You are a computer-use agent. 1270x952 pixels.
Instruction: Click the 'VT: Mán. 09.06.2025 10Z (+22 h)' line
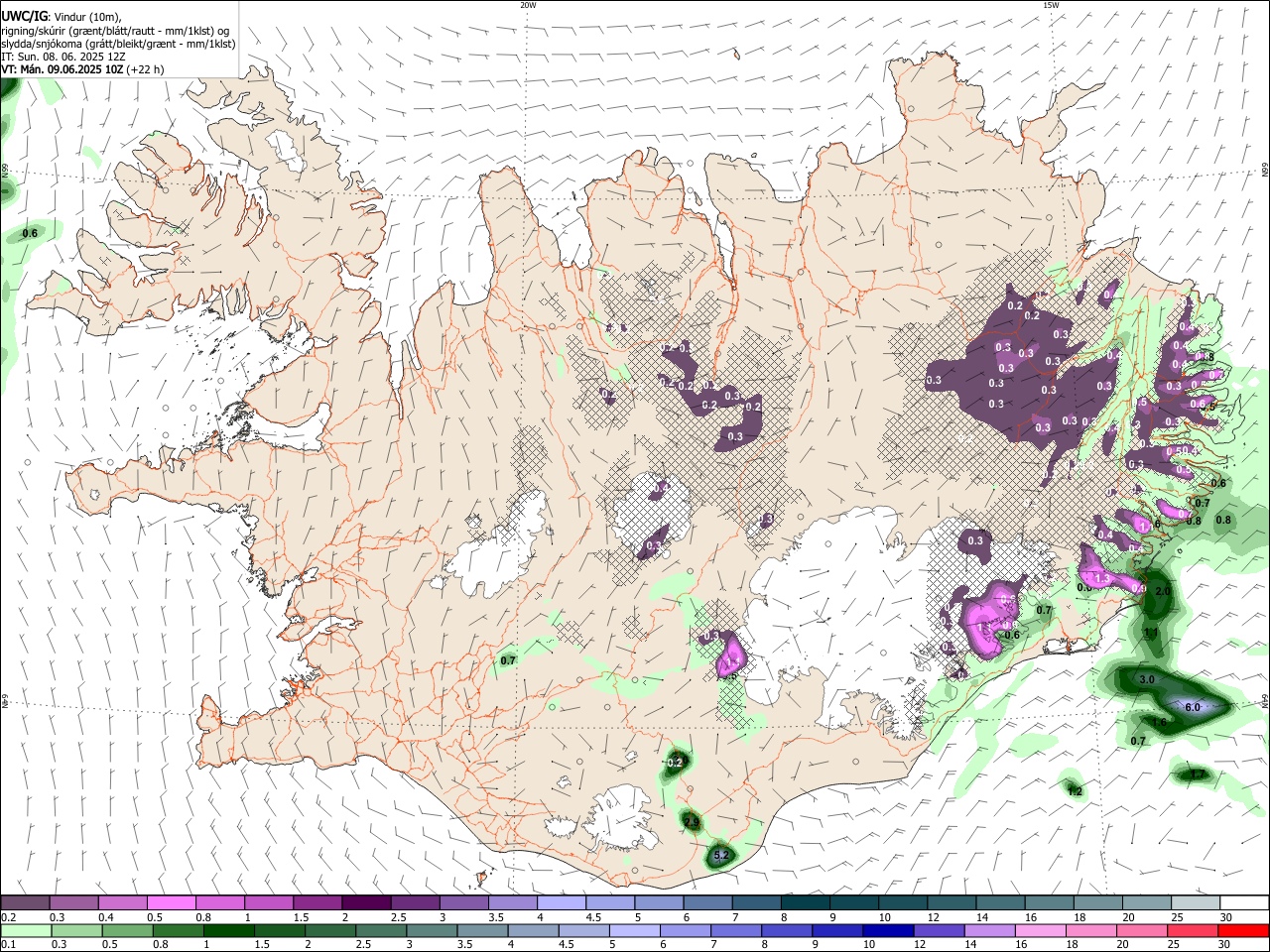point(82,69)
